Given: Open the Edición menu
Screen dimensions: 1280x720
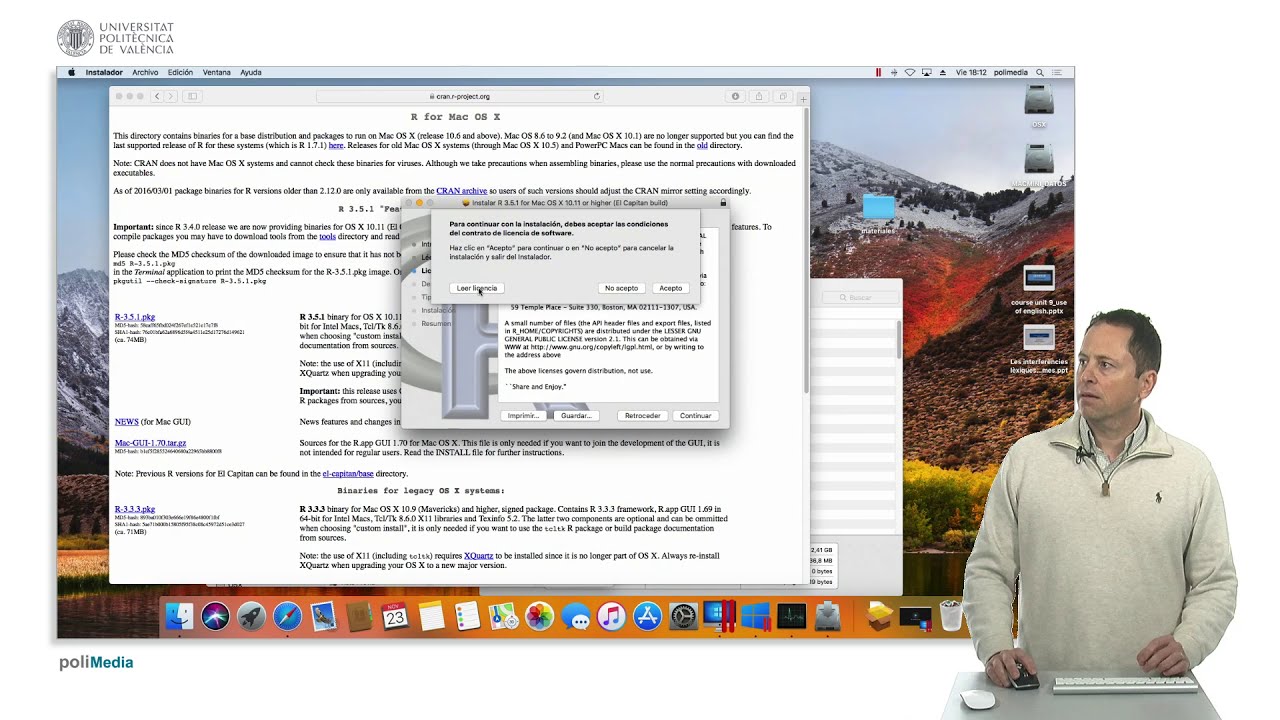Looking at the screenshot, I should pos(180,72).
